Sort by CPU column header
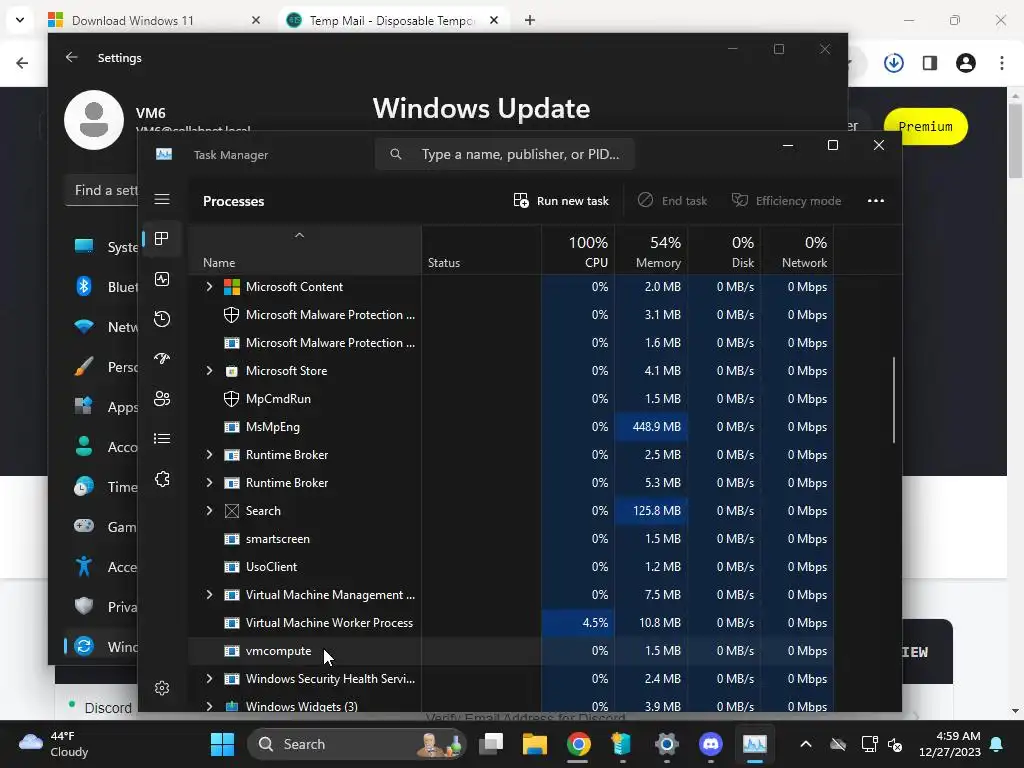This screenshot has width=1024, height=768. 579,251
